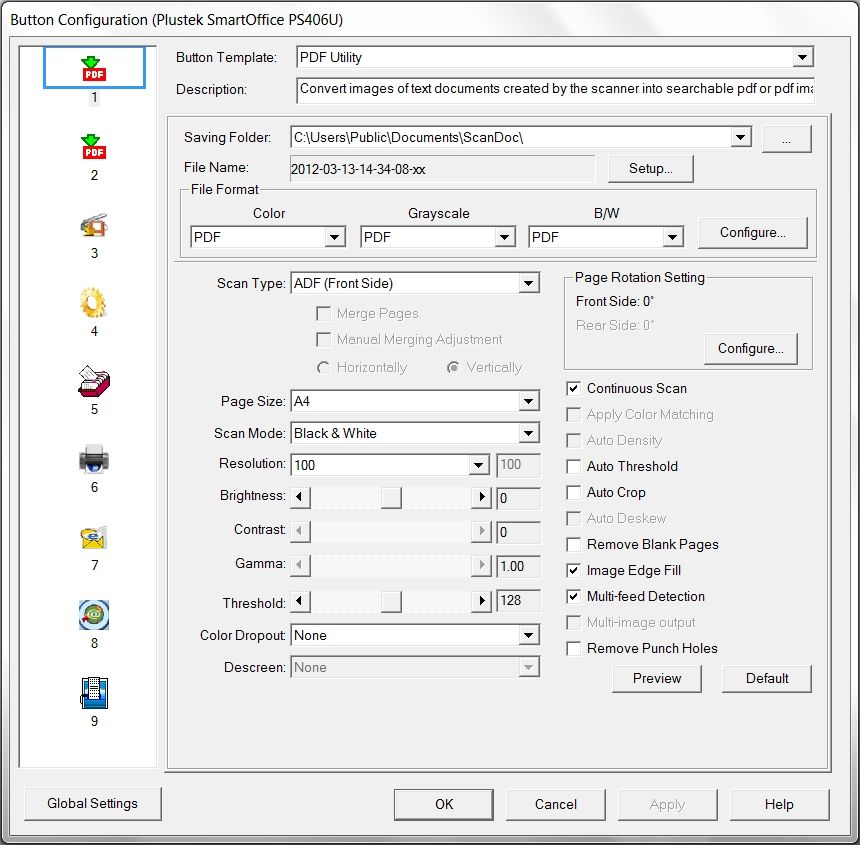Click the Default button
Screen dimensions: 860x845
point(767,678)
